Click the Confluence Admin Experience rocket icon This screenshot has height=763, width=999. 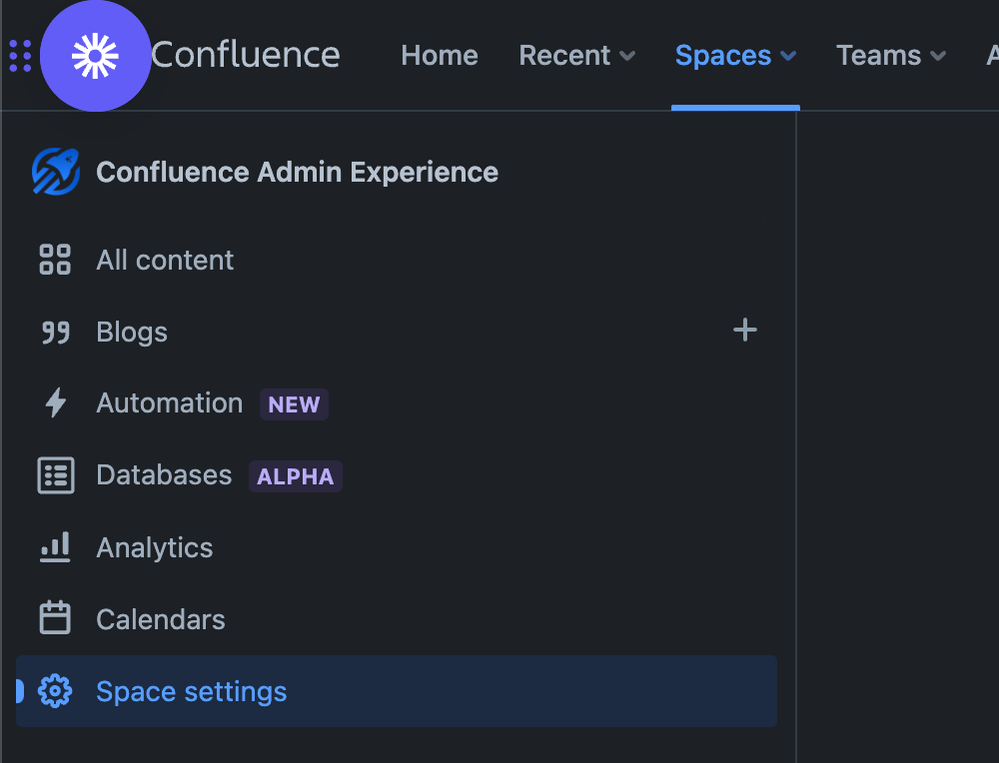point(55,171)
